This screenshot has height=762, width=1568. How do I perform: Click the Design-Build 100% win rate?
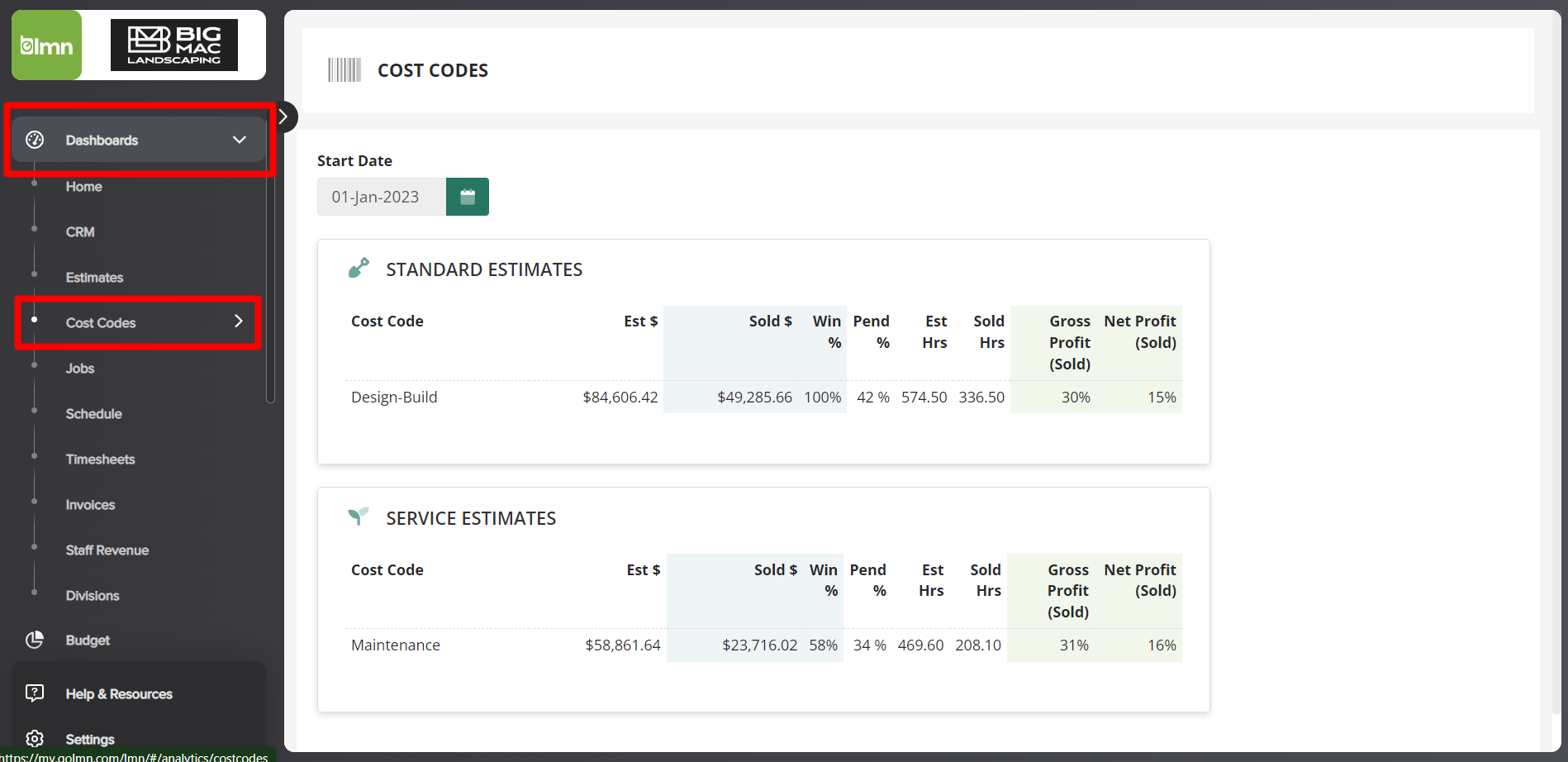823,398
